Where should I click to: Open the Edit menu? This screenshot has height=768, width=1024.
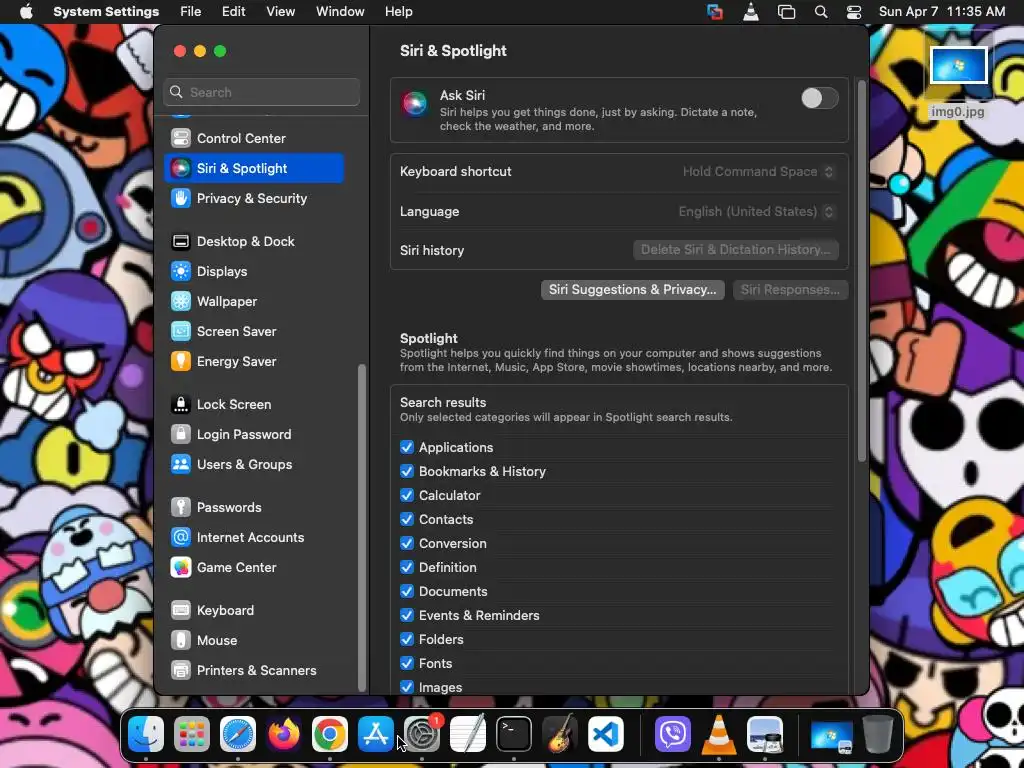pyautogui.click(x=234, y=12)
